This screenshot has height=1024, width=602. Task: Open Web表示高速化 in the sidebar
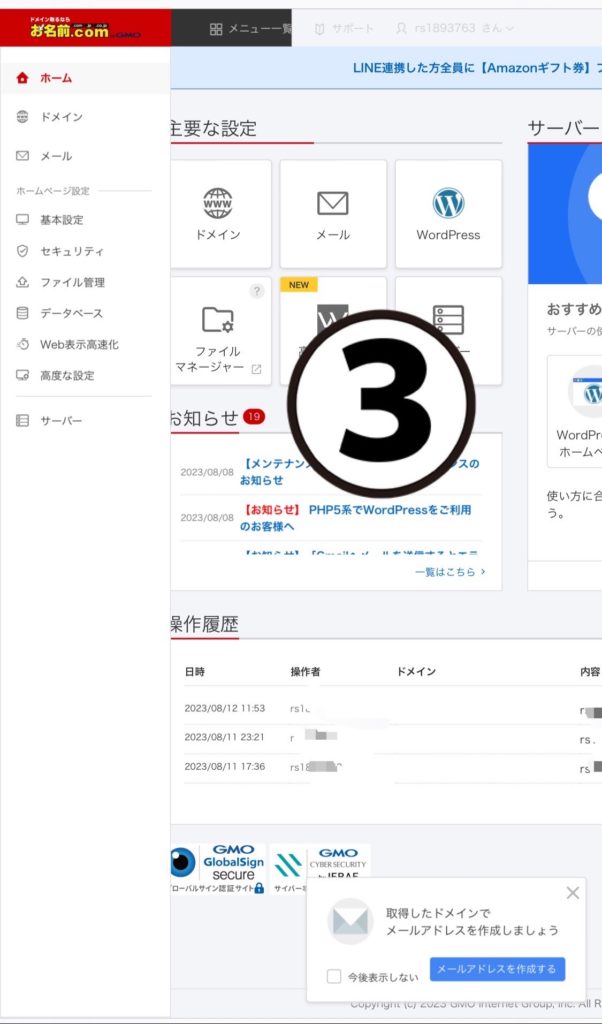tap(78, 344)
